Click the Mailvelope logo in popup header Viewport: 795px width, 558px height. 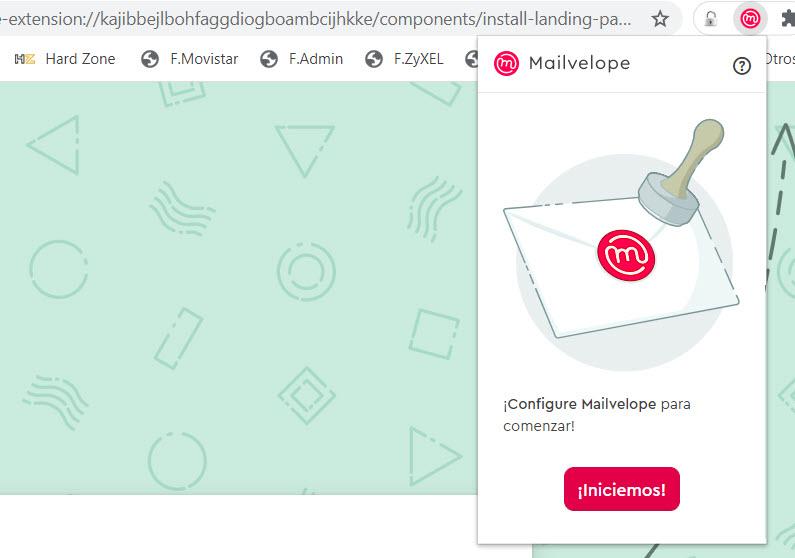(506, 63)
